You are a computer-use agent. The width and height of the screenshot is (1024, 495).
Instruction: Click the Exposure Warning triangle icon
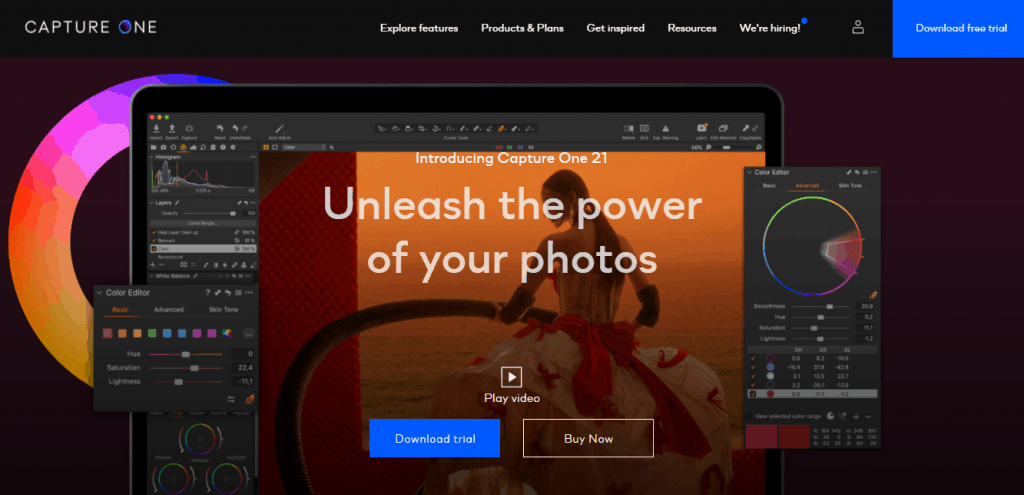[667, 129]
